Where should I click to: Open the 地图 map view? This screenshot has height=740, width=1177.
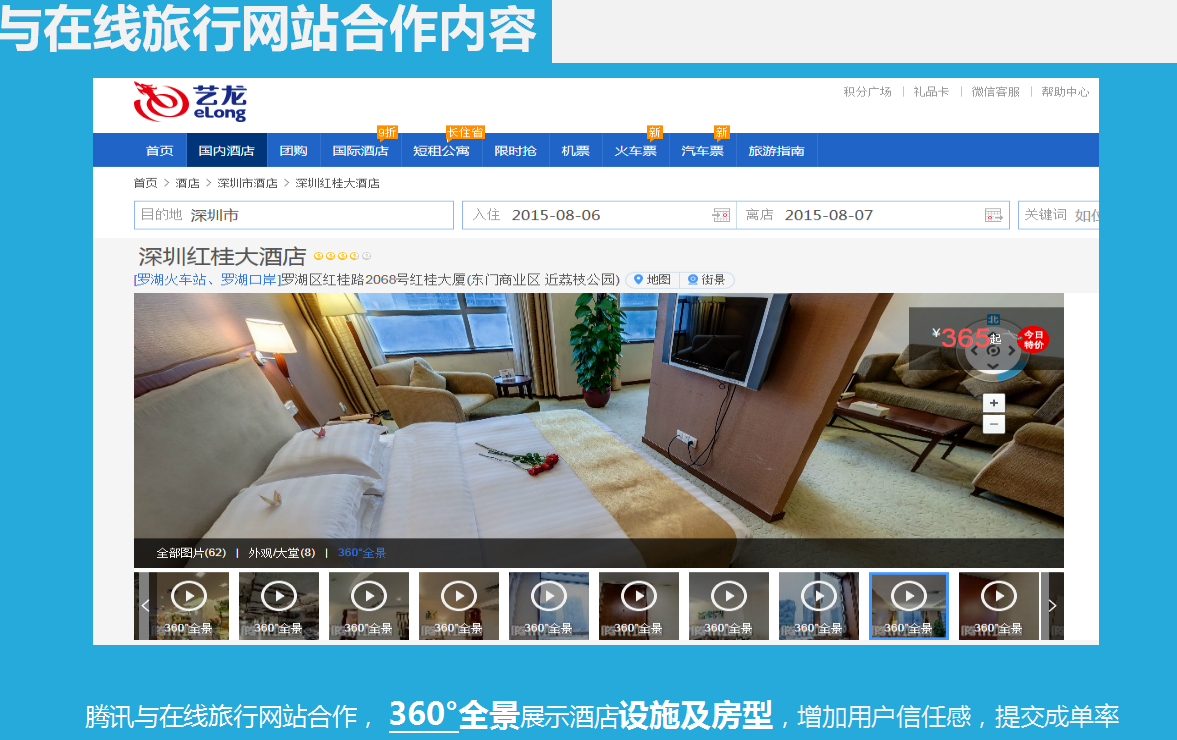652,280
